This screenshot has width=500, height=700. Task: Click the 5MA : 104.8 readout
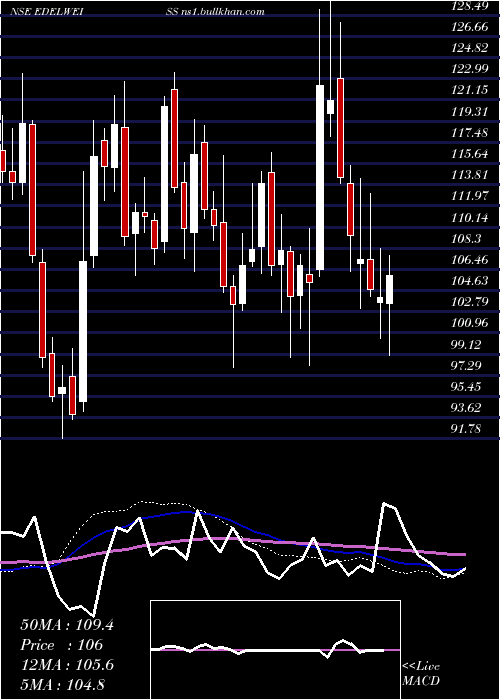coord(62,684)
